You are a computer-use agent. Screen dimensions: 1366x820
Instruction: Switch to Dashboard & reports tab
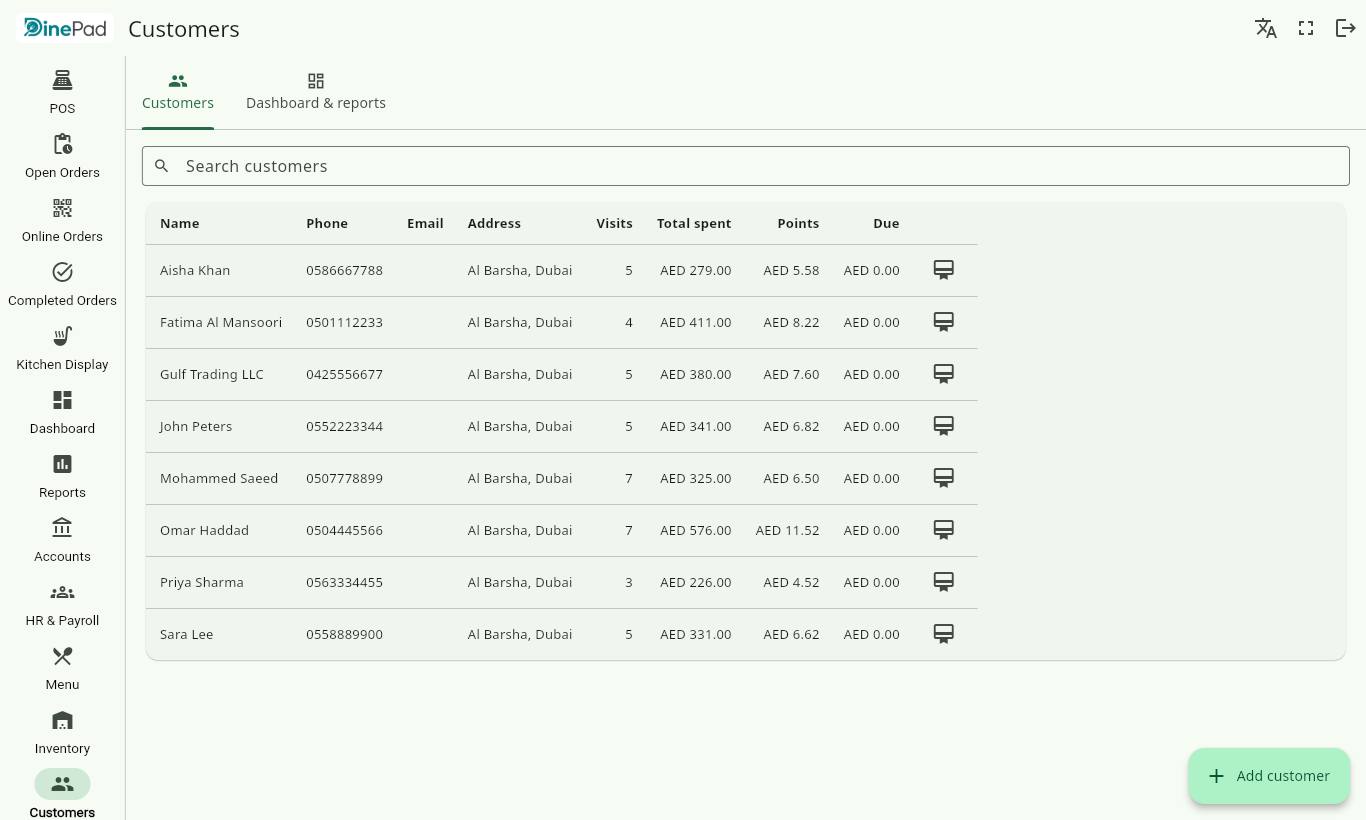tap(316, 92)
